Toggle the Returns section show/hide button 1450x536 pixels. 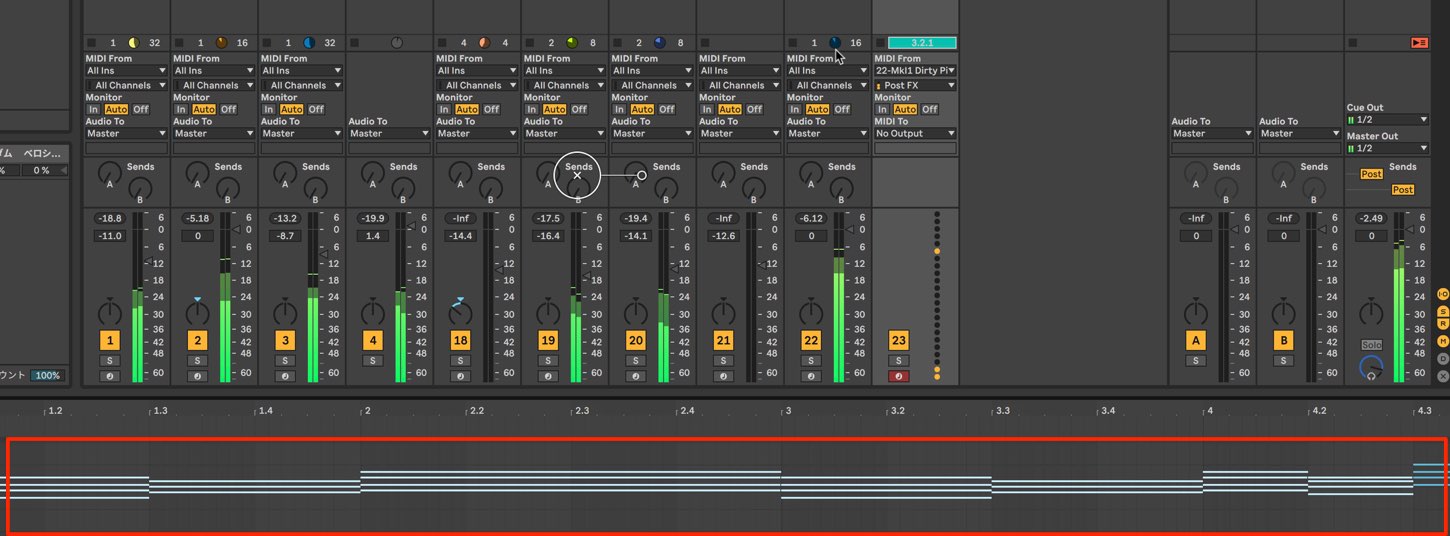click(x=1443, y=324)
